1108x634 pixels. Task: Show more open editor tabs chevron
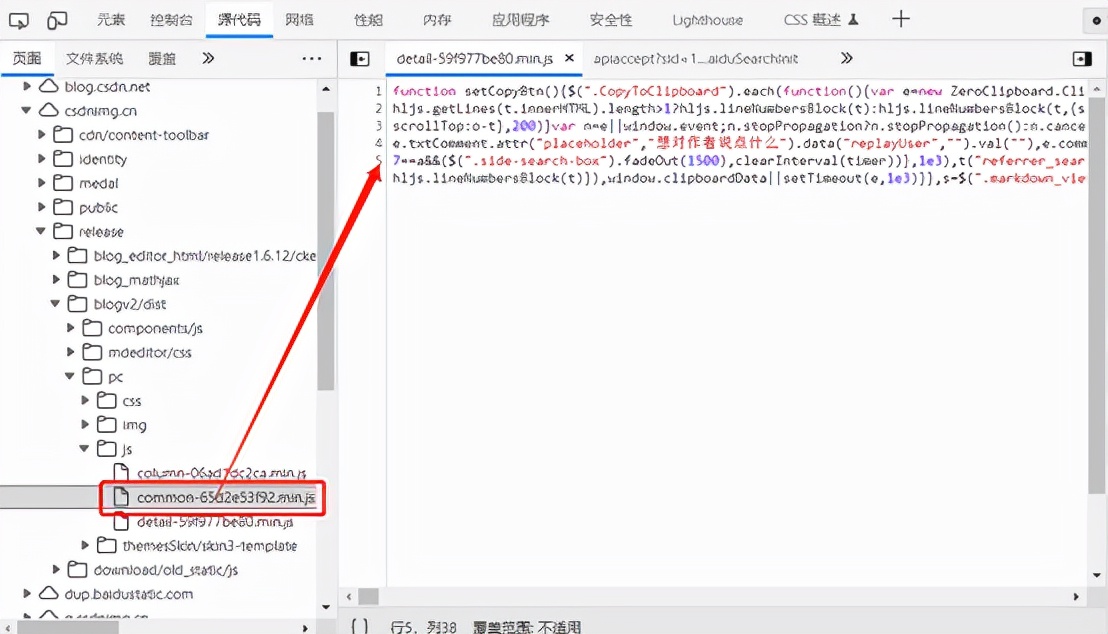[x=847, y=58]
